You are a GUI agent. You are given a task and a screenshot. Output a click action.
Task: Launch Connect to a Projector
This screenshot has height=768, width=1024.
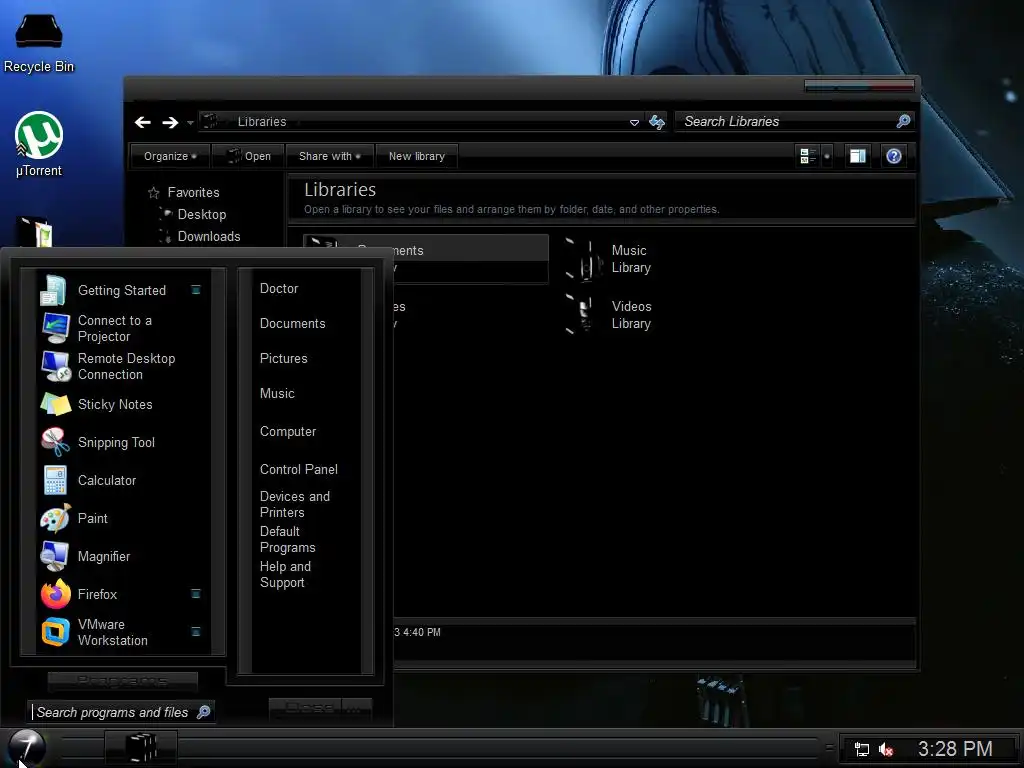tap(121, 328)
